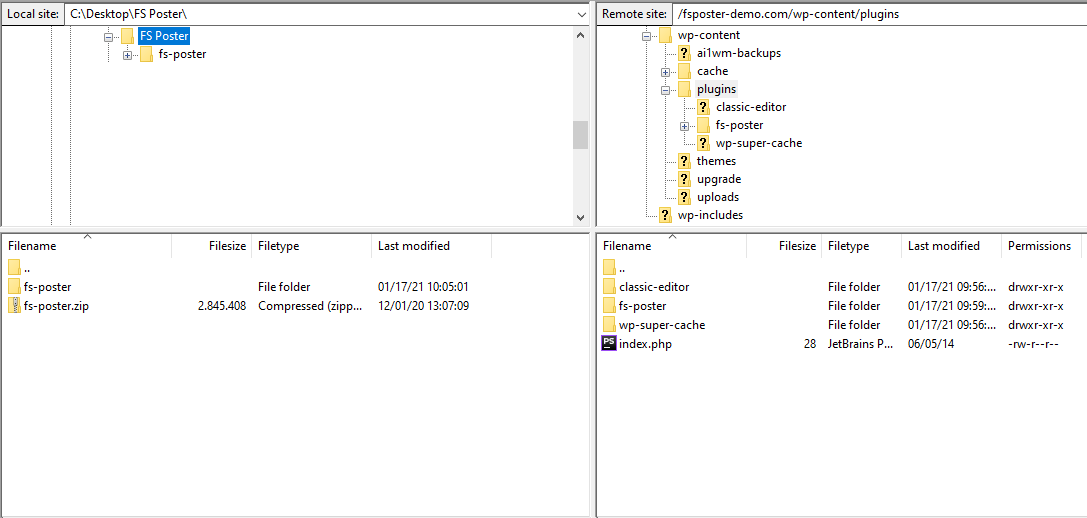Image resolution: width=1087 pixels, height=518 pixels.
Task: Select wp-content in remote tree
Action: point(708,35)
